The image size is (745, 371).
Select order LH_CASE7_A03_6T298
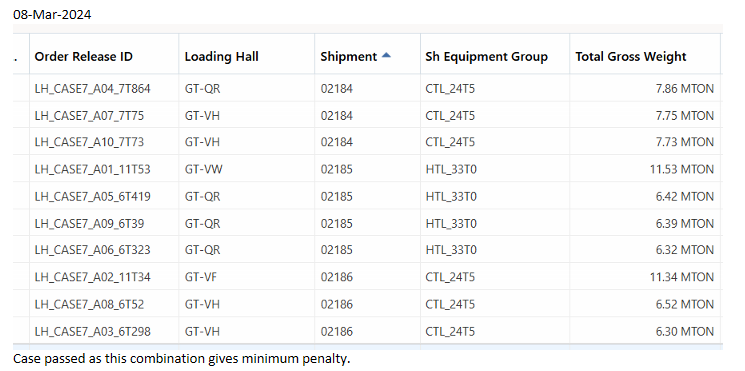tap(93, 331)
